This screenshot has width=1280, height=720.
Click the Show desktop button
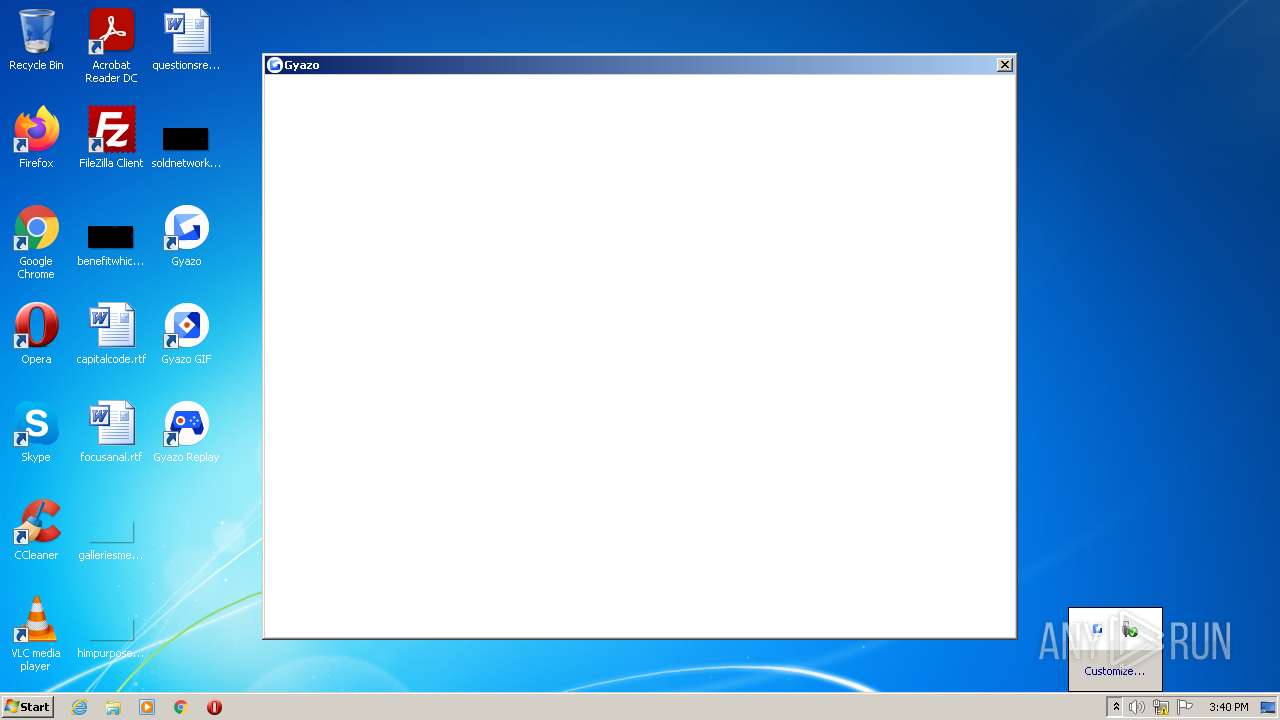point(1268,707)
